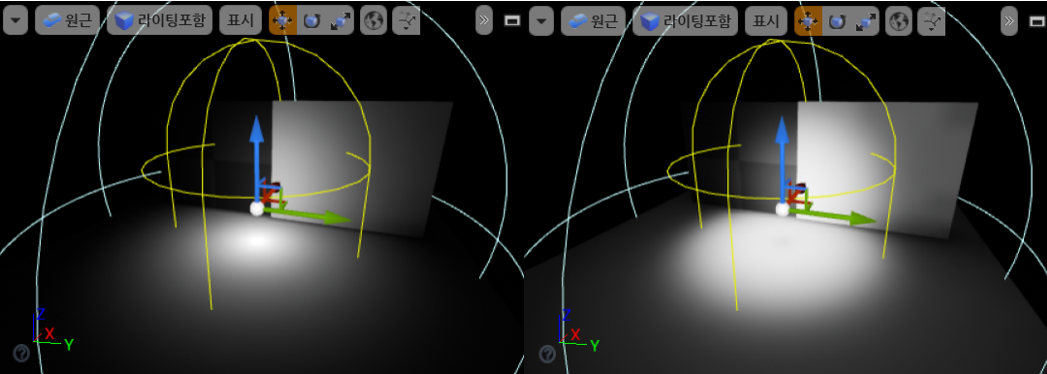Maximize the left viewport

(512, 21)
